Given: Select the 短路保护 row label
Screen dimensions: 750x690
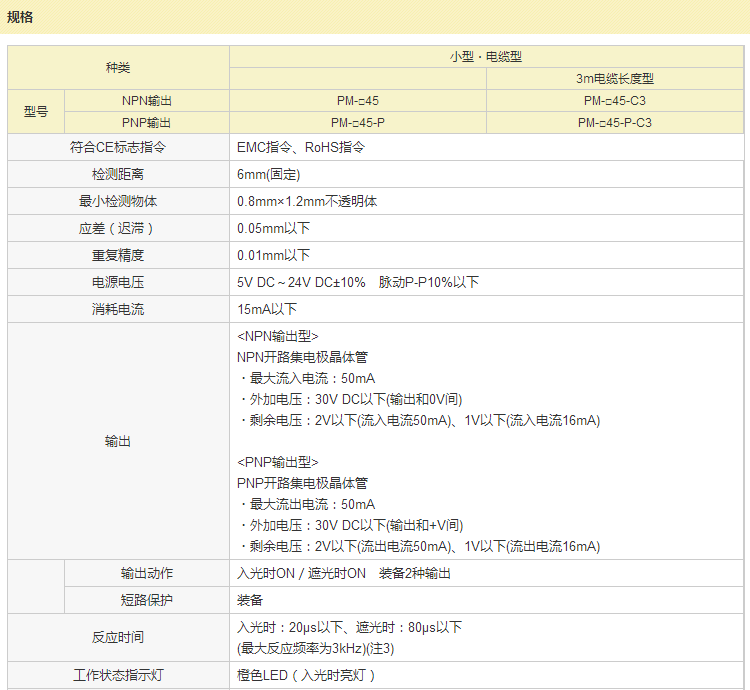Looking at the screenshot, I should click(147, 600).
